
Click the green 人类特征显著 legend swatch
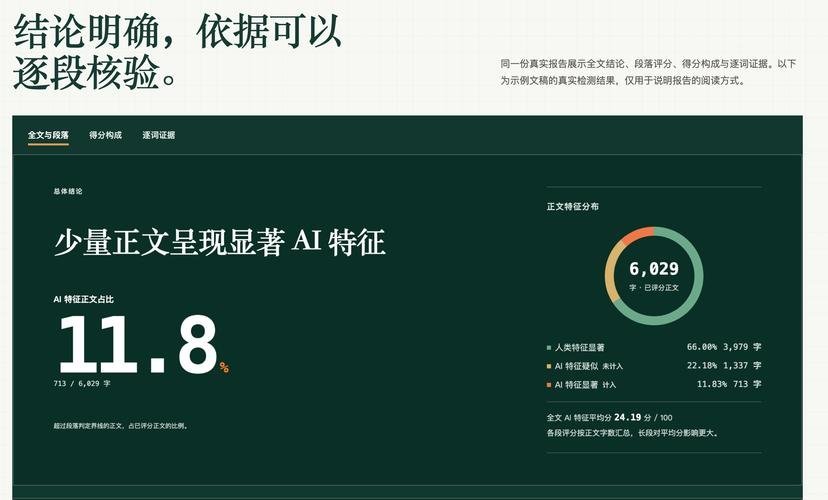click(x=549, y=348)
